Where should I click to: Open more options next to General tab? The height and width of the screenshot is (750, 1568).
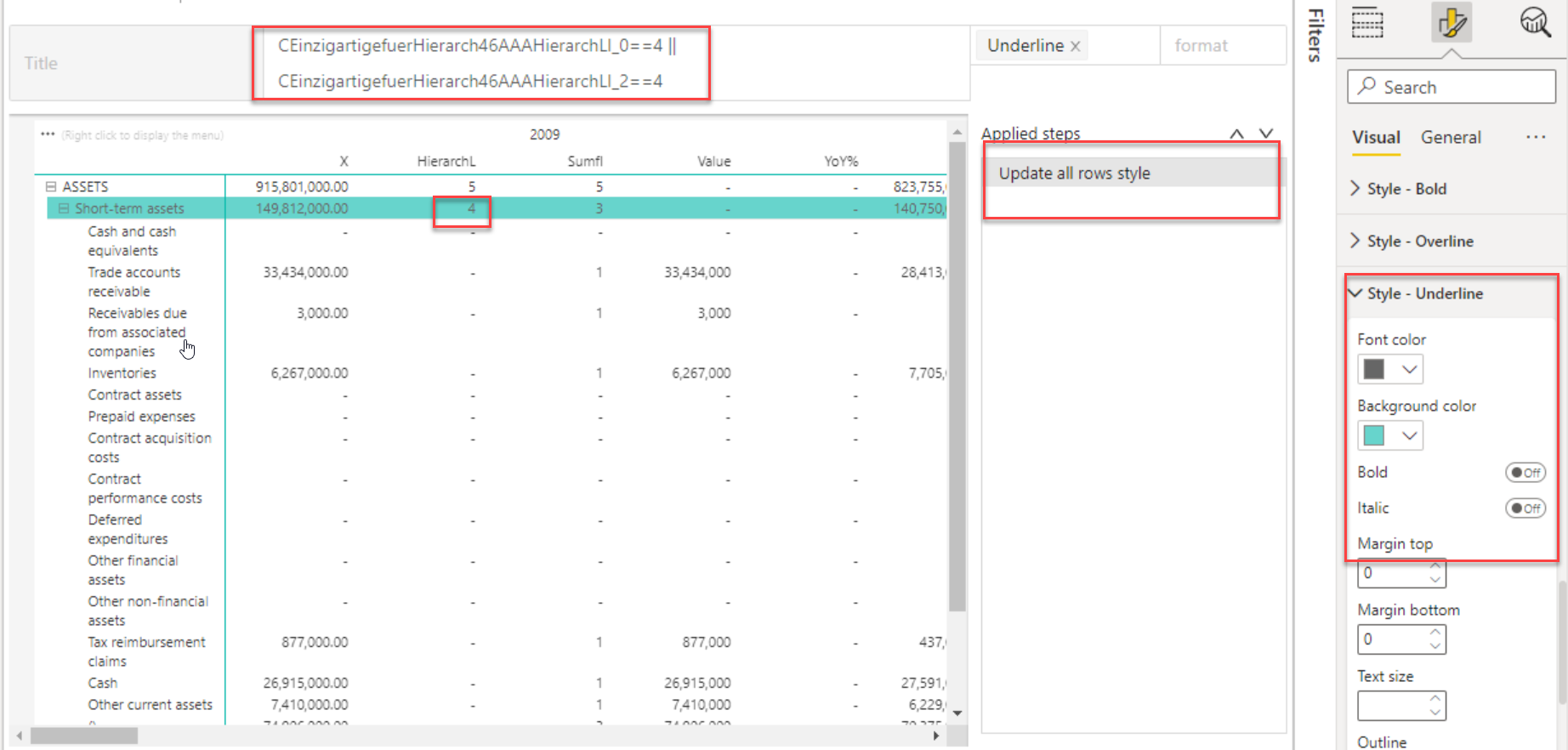point(1536,138)
